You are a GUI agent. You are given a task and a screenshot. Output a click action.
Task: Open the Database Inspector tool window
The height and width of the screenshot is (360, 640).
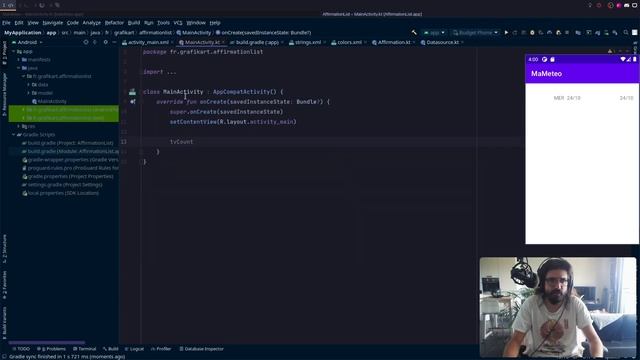[202, 349]
